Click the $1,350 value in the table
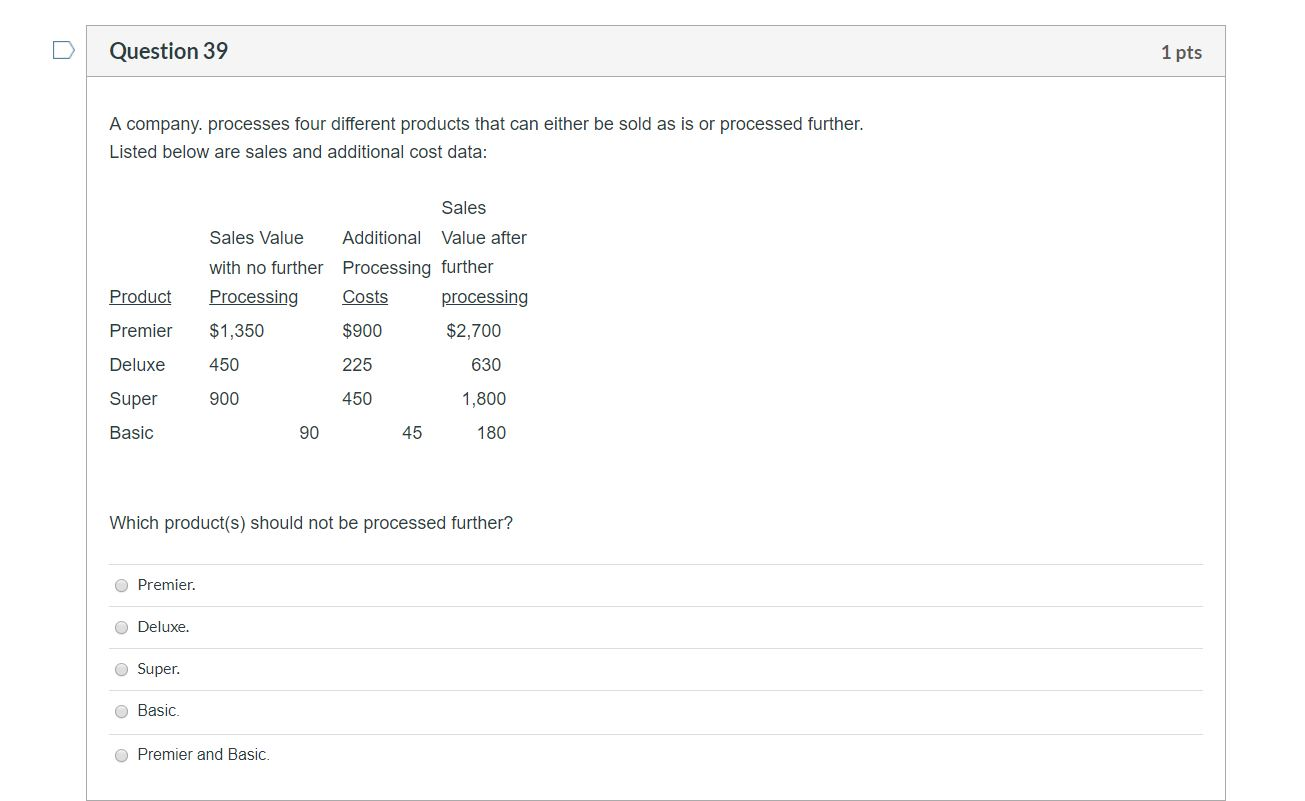The height and width of the screenshot is (801, 1305). 237,330
